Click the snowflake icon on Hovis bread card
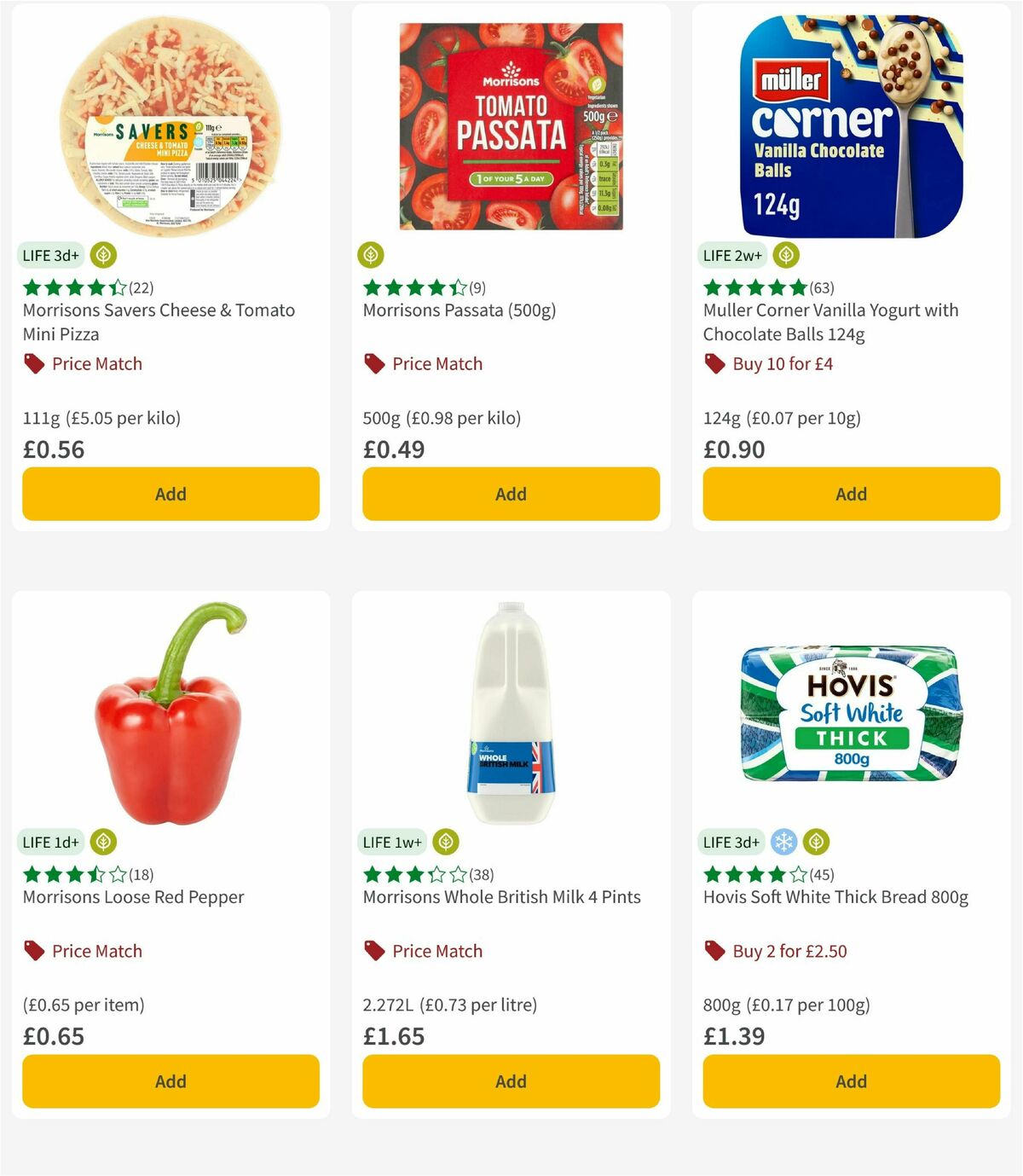The width and height of the screenshot is (1023, 1176). pyautogui.click(x=783, y=842)
